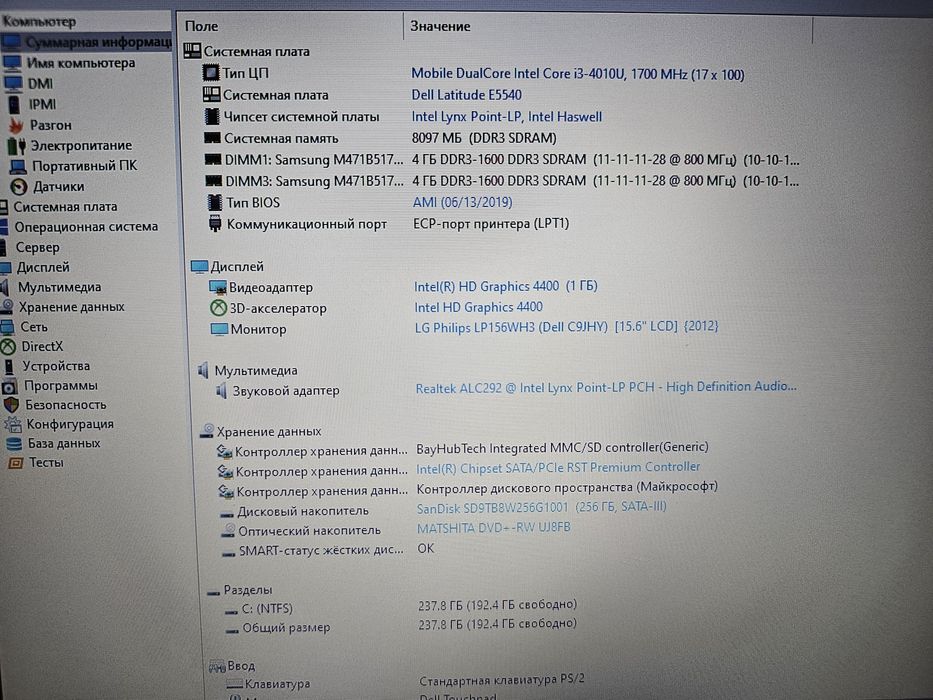Click speaker icon beside Звуковой адаптер
933x700 pixels.
222,391
